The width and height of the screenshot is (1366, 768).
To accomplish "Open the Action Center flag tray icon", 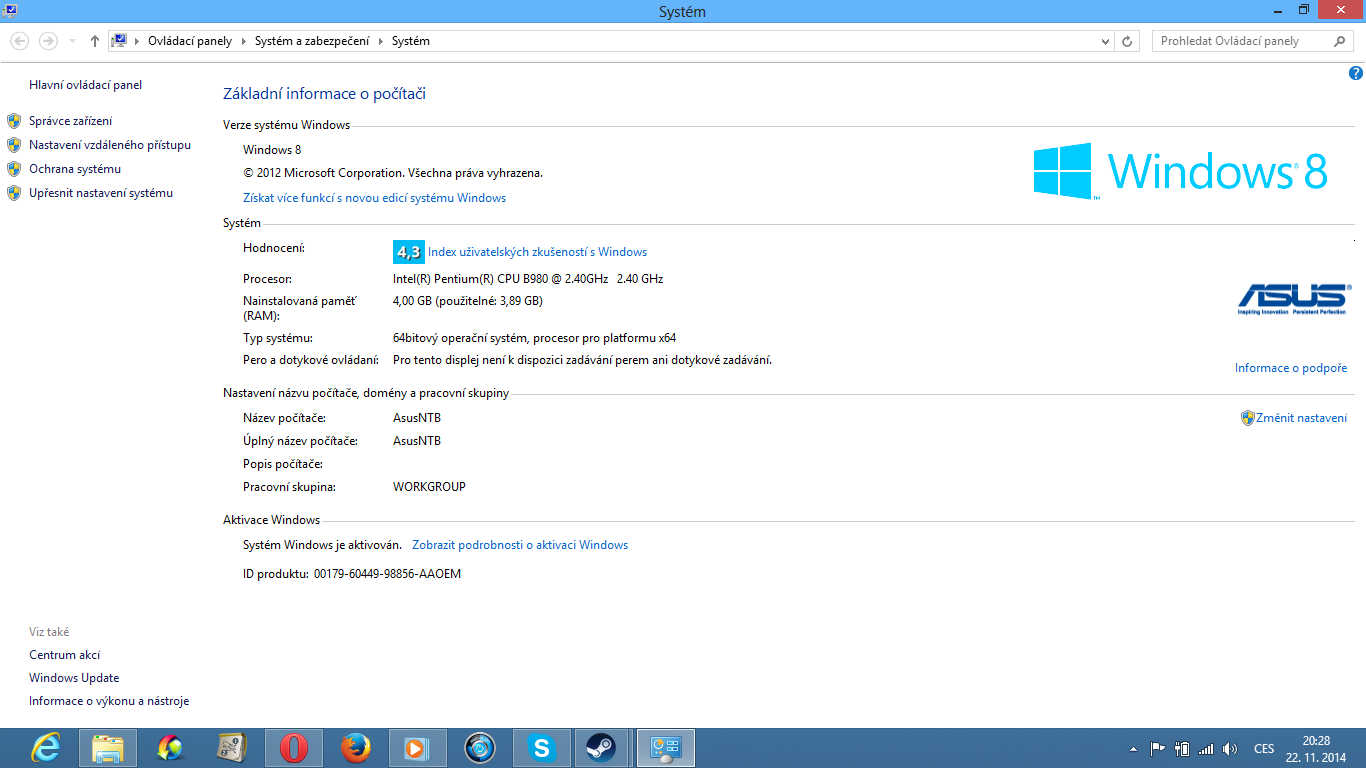I will 1158,748.
